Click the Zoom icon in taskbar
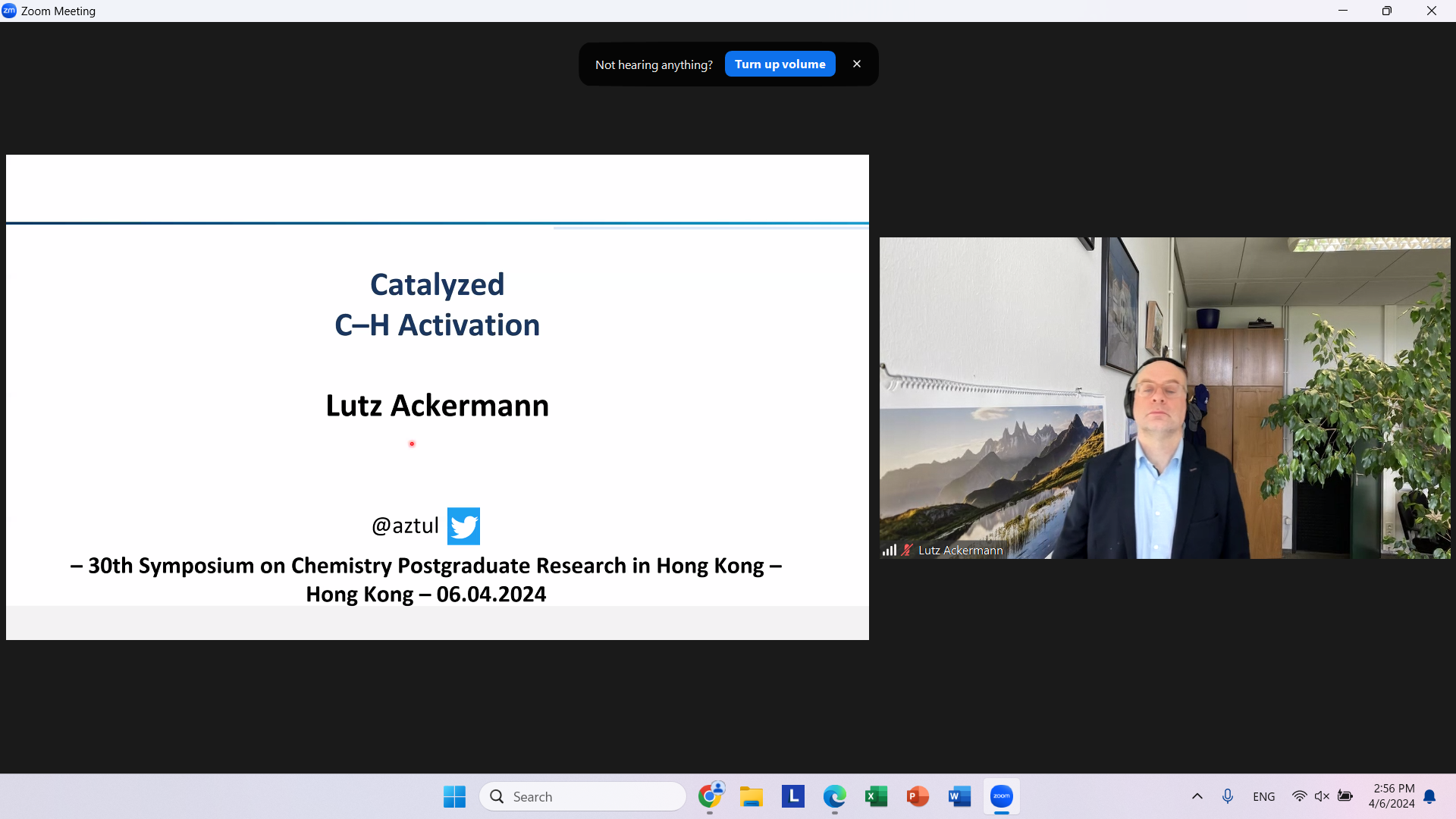Image resolution: width=1456 pixels, height=819 pixels. (x=1002, y=796)
